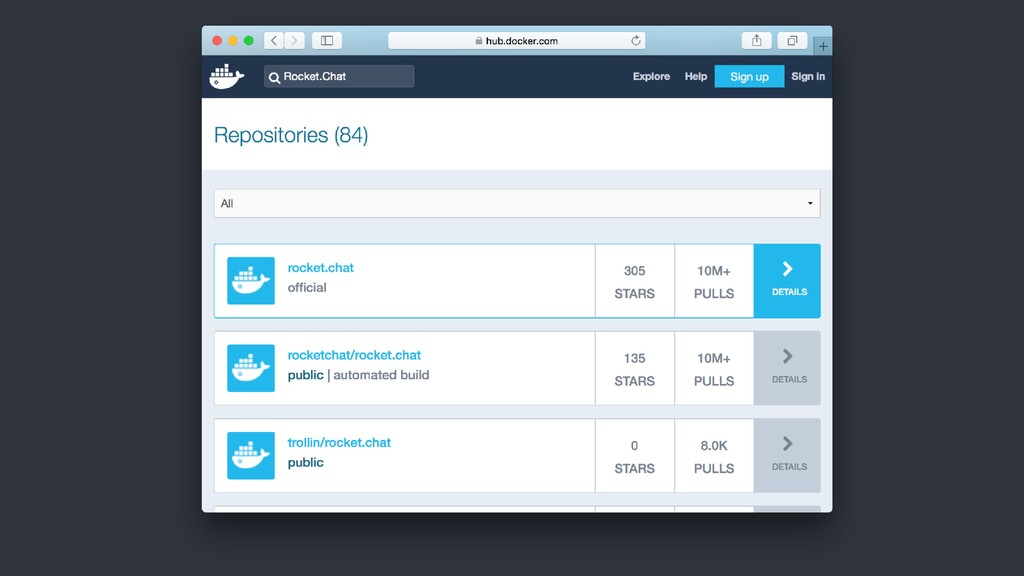Screen dimensions: 1024x576
Task: Click the 0 STARS cell
Action: point(635,456)
